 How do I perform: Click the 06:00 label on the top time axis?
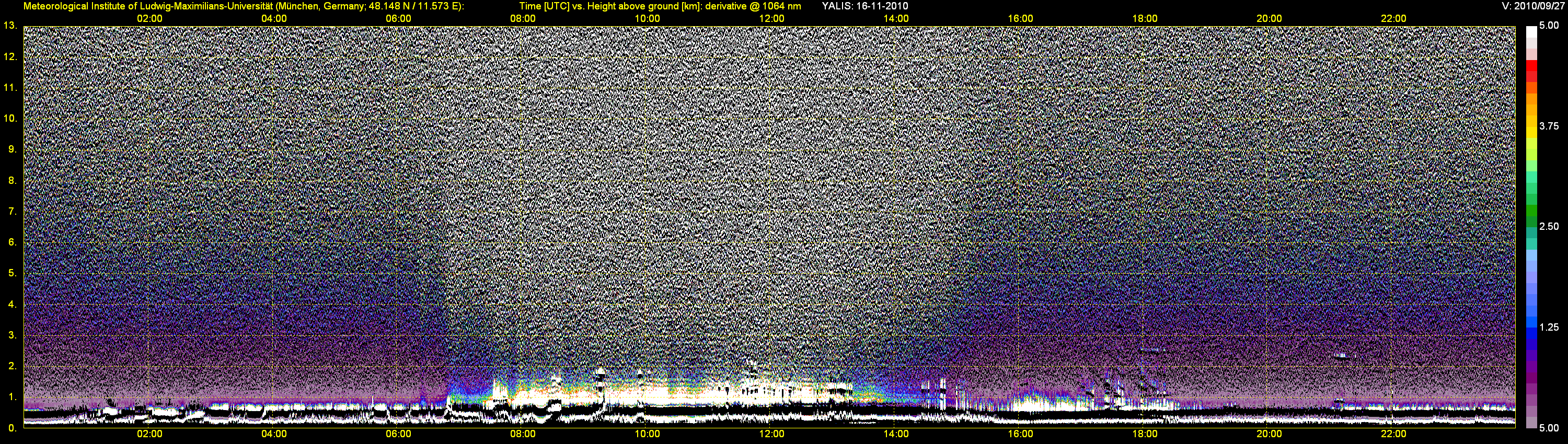pyautogui.click(x=399, y=19)
